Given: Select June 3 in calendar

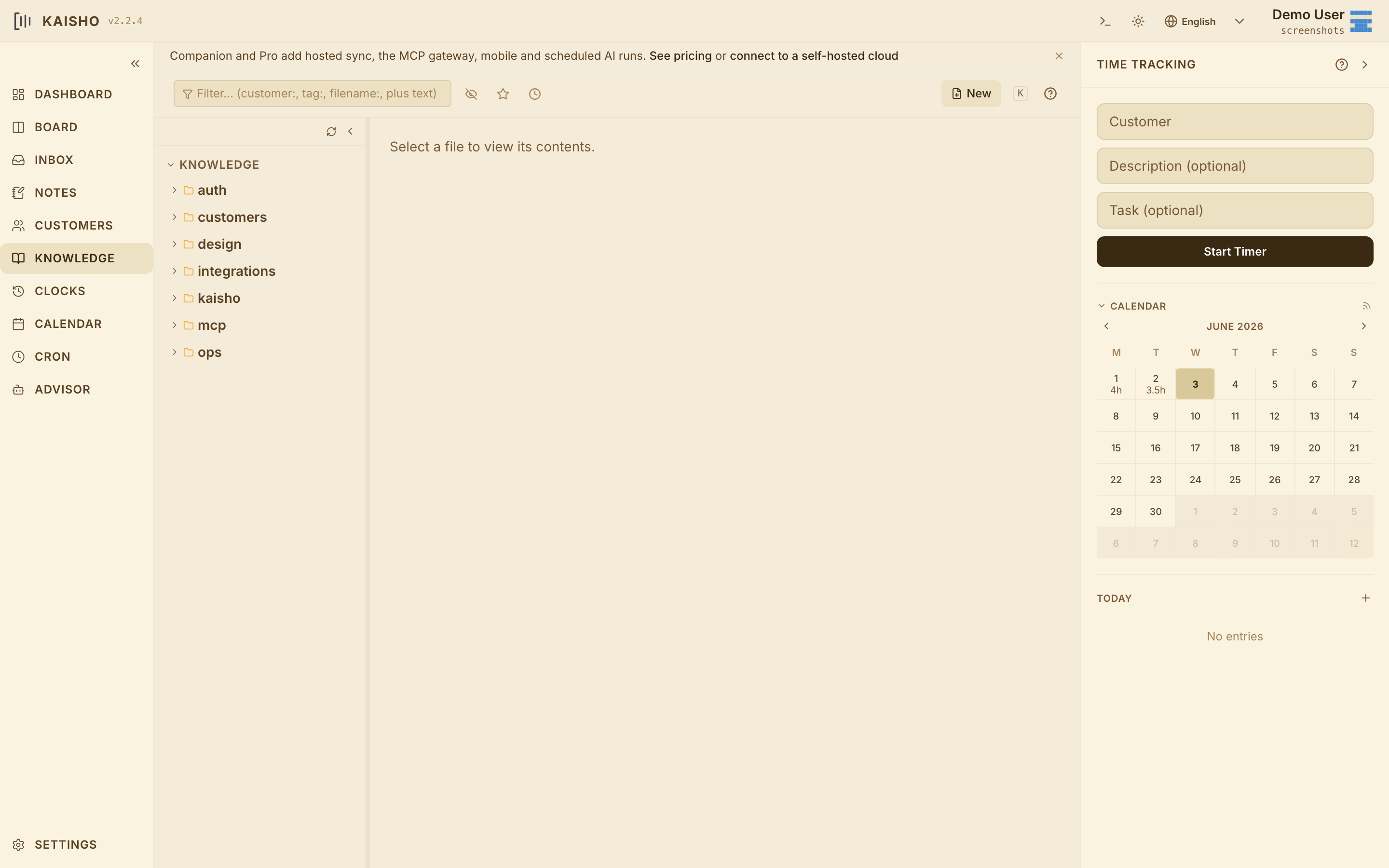Looking at the screenshot, I should pos(1195,384).
